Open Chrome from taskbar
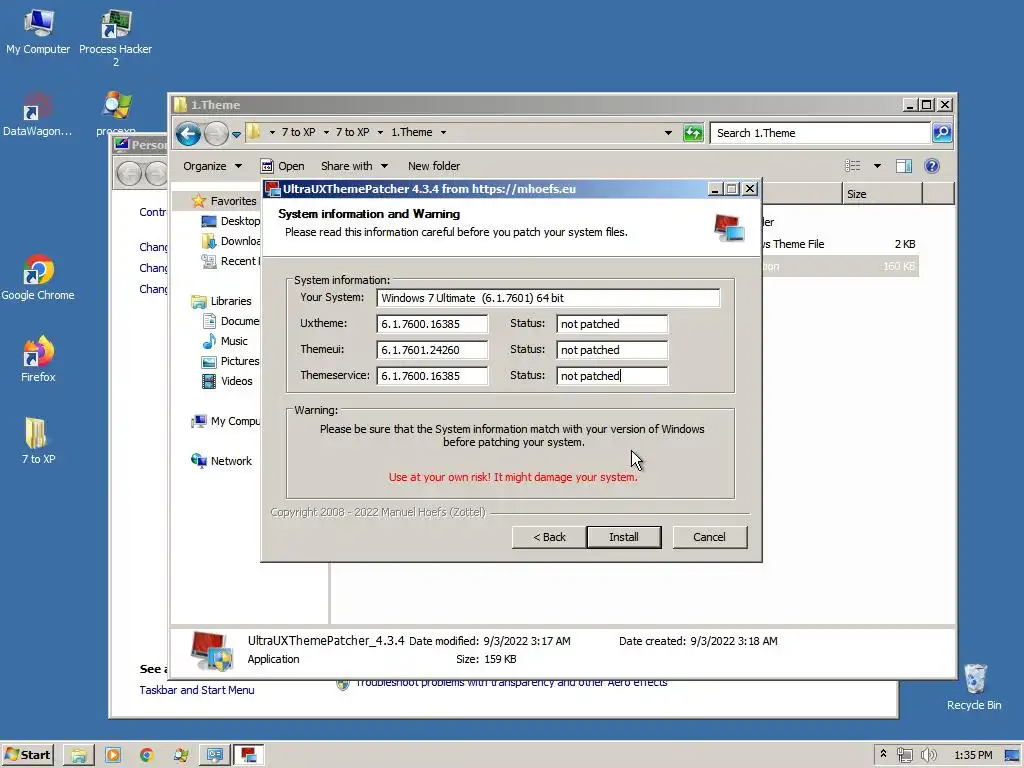The width and height of the screenshot is (1024, 768). [x=147, y=755]
